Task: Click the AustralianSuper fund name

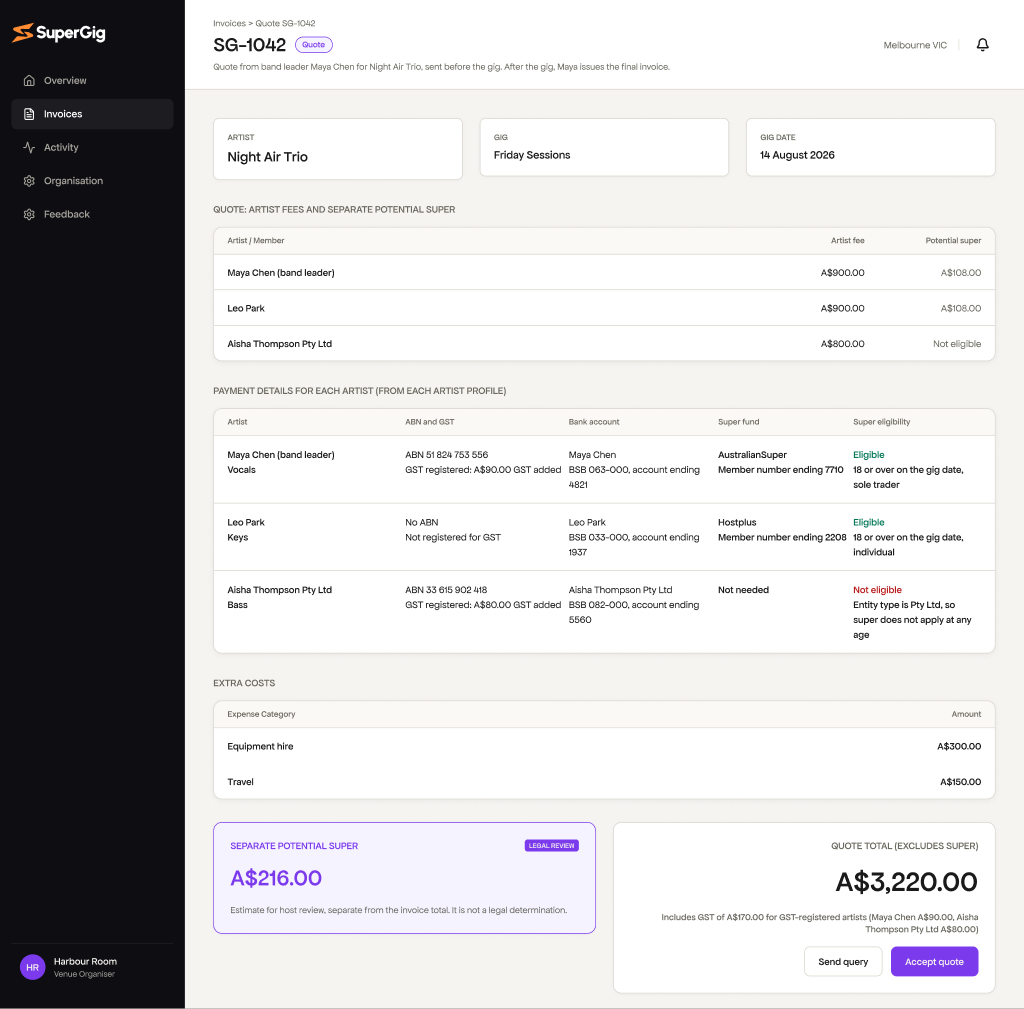Action: (752, 455)
